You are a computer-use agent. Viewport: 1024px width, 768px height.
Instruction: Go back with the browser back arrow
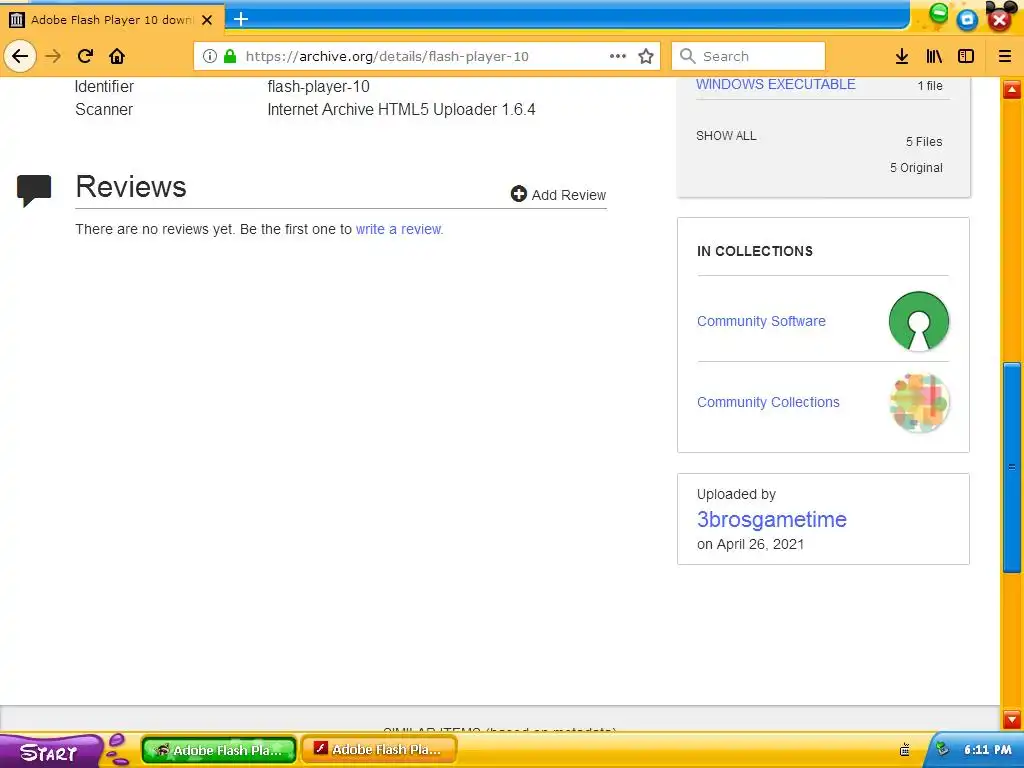pyautogui.click(x=20, y=56)
